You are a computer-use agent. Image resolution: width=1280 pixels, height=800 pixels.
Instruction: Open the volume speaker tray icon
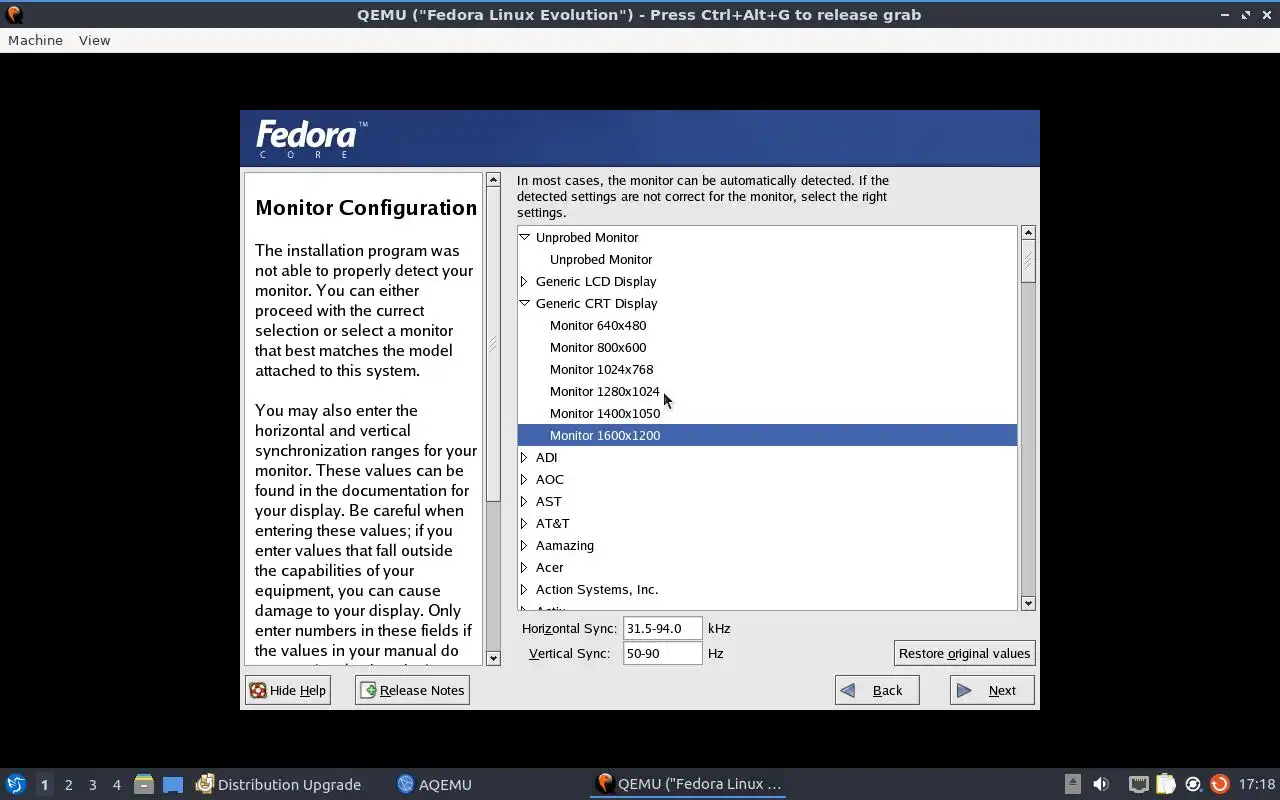(1101, 784)
